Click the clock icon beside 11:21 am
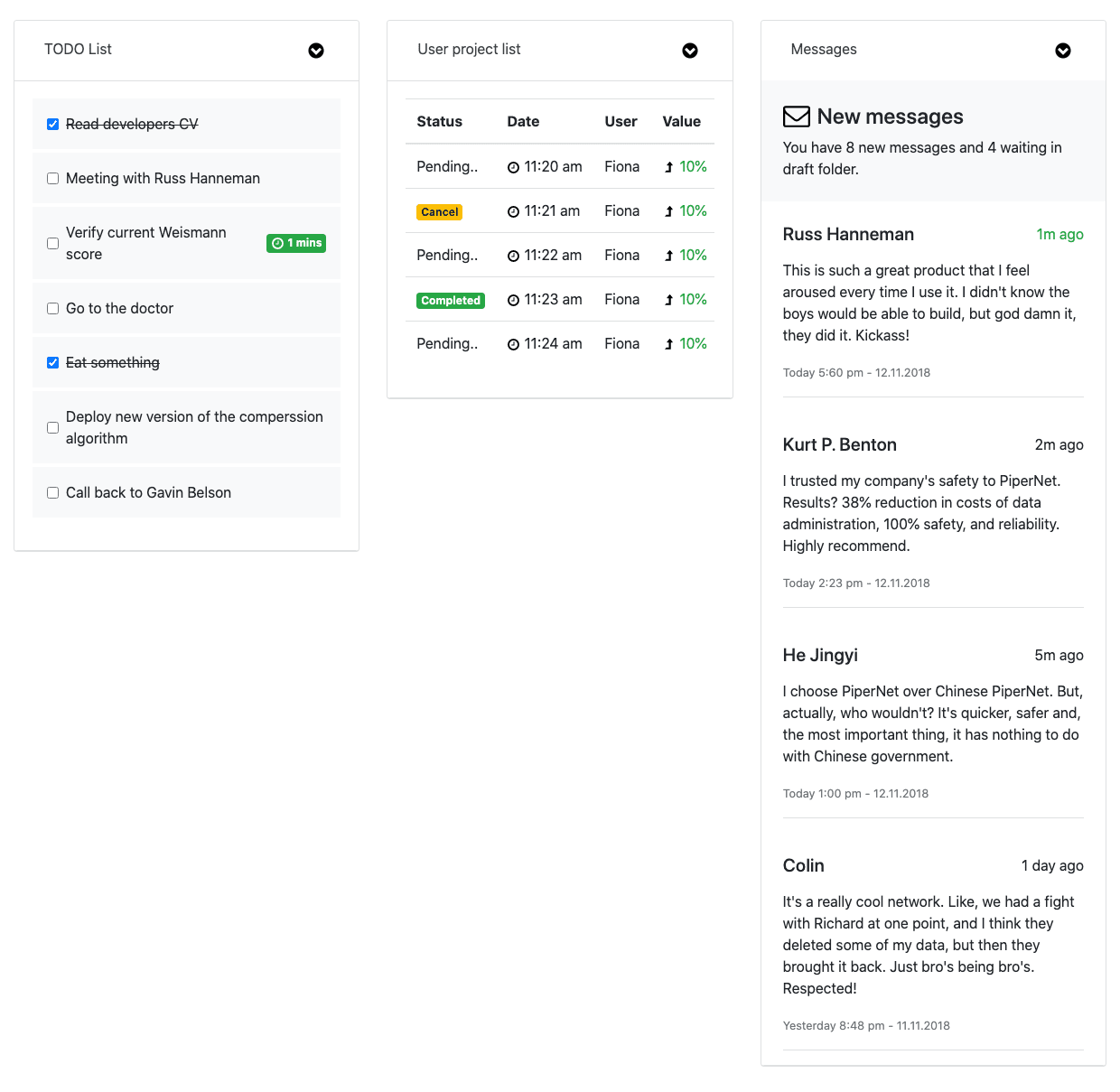This screenshot has height=1092, width=1120. tap(512, 210)
